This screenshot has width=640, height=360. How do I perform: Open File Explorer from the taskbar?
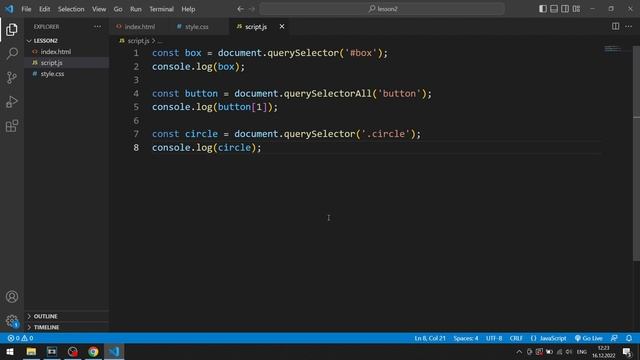[31, 351]
